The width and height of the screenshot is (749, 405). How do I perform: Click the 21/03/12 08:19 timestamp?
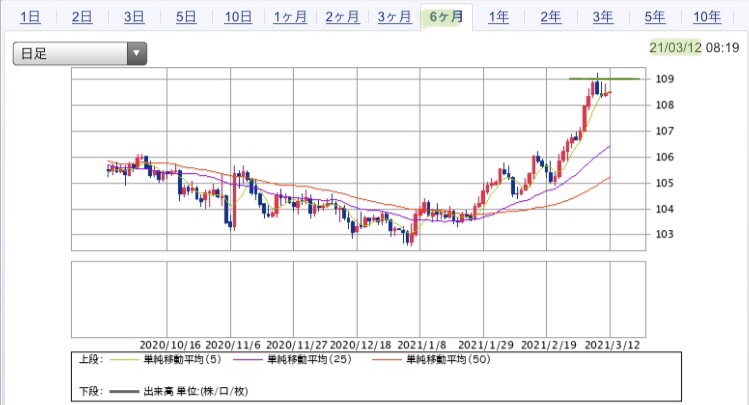coord(694,47)
